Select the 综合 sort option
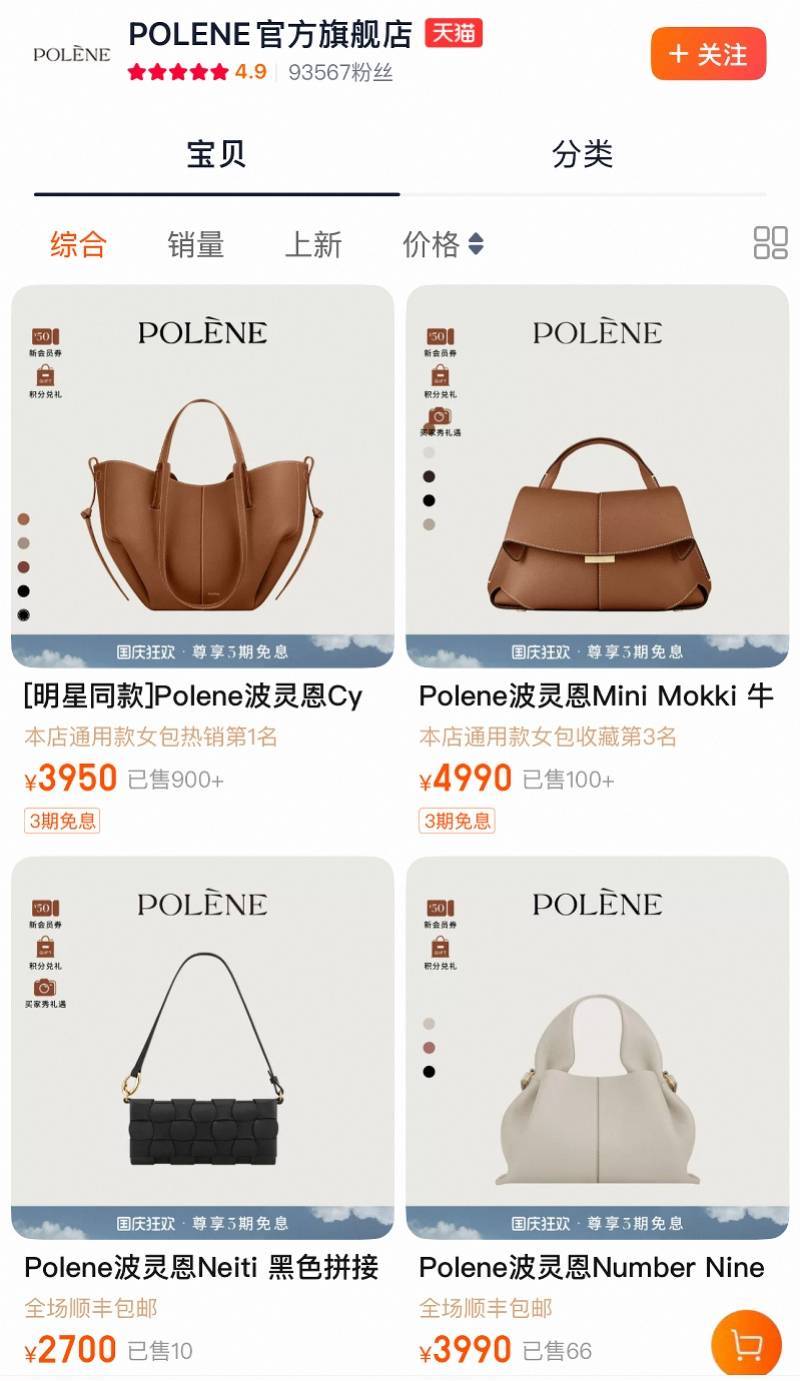This screenshot has height=1381, width=800. tap(79, 244)
